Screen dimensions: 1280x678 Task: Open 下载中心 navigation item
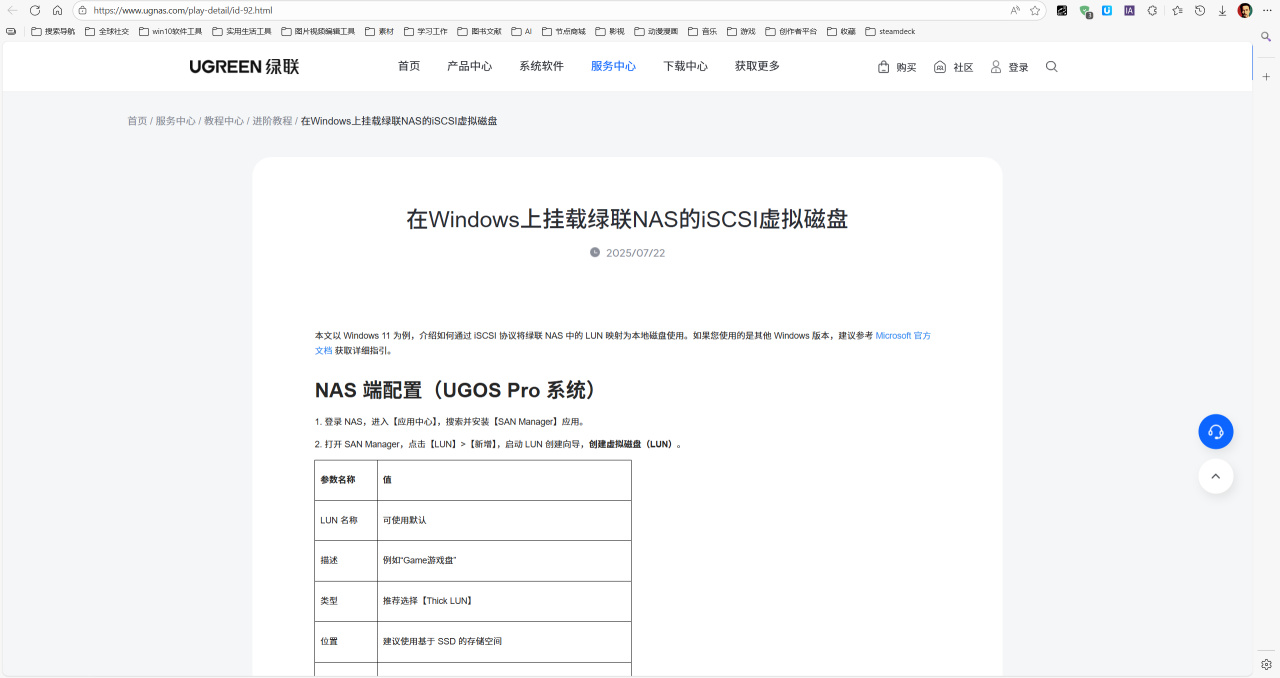(x=685, y=66)
